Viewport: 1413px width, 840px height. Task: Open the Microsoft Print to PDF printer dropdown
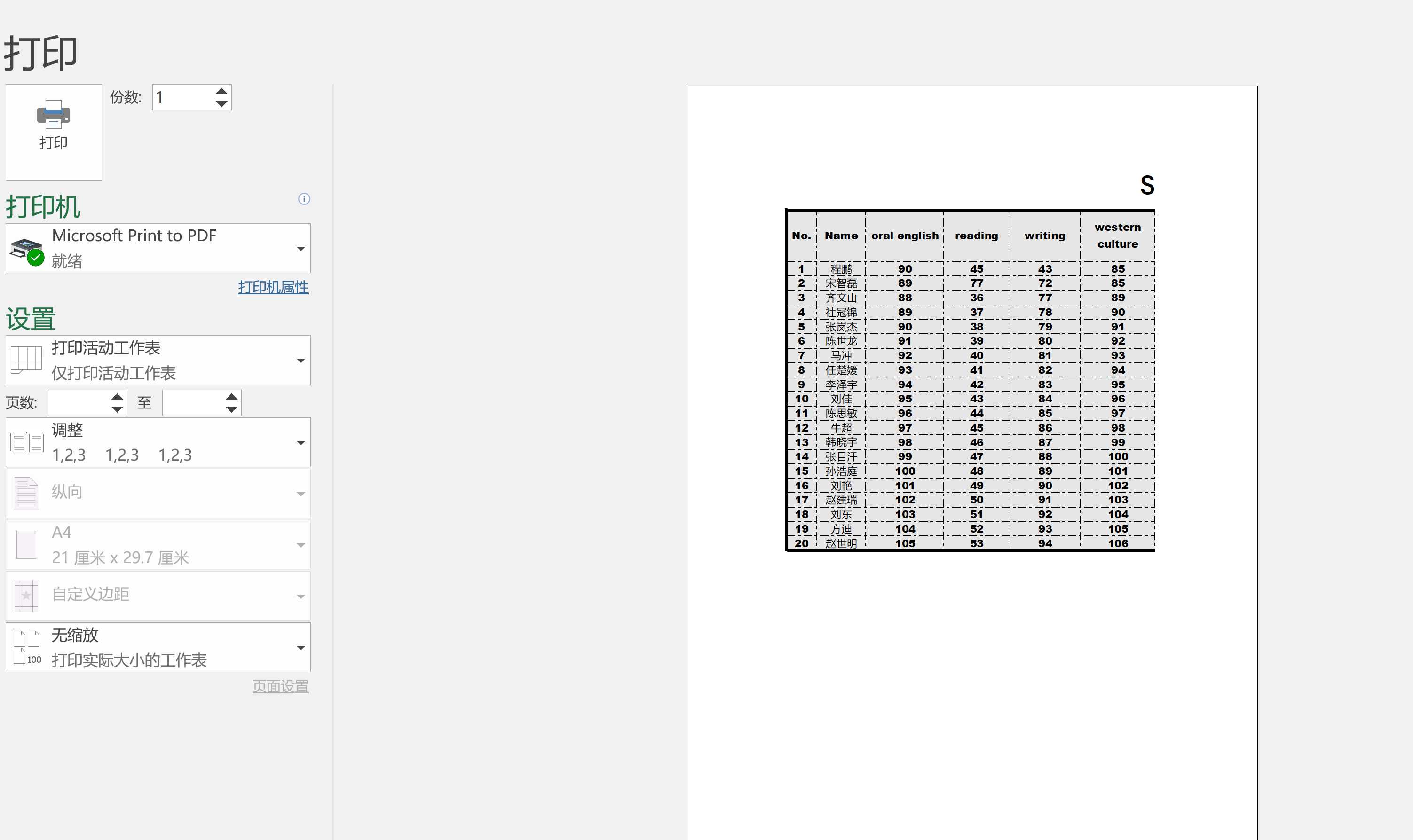pos(158,248)
